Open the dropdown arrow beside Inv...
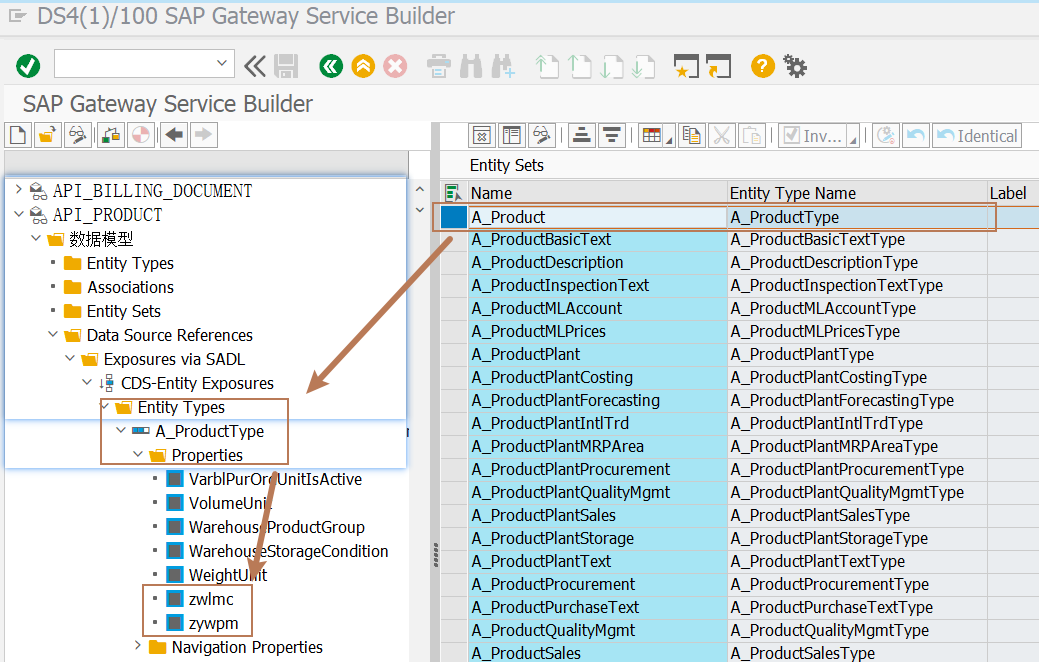Viewport: 1039px width, 662px height. click(x=853, y=138)
